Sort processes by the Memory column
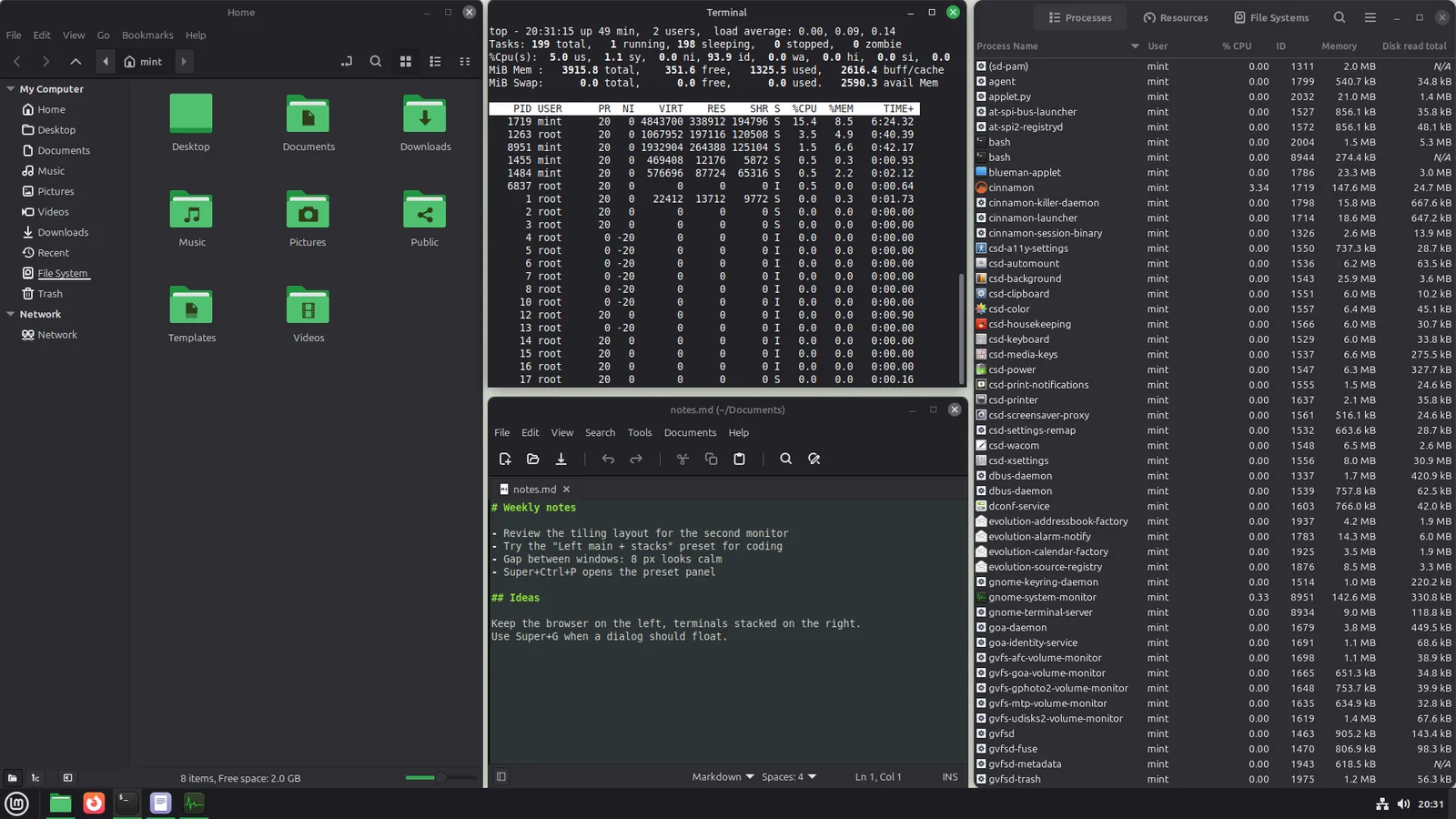Image resolution: width=1456 pixels, height=819 pixels. [1339, 46]
